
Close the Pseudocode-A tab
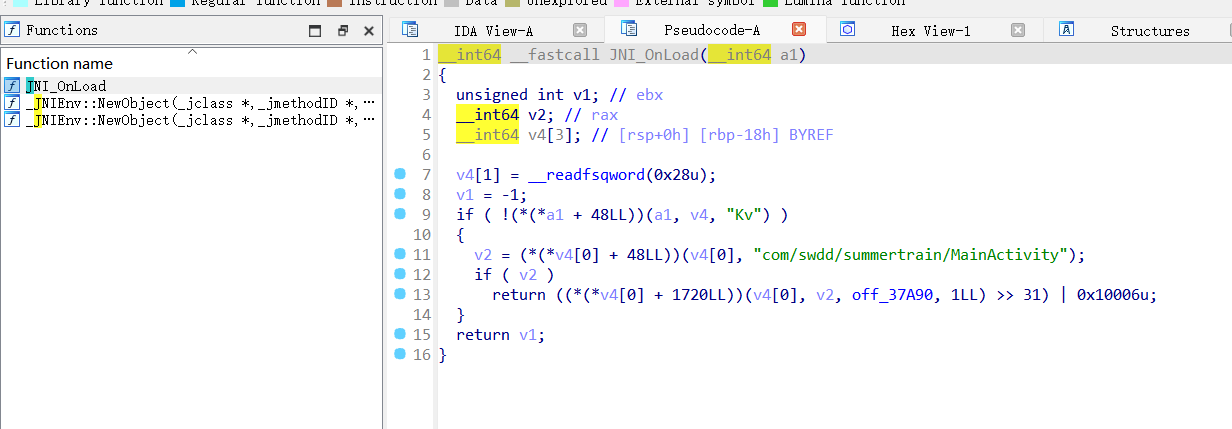pos(799,30)
